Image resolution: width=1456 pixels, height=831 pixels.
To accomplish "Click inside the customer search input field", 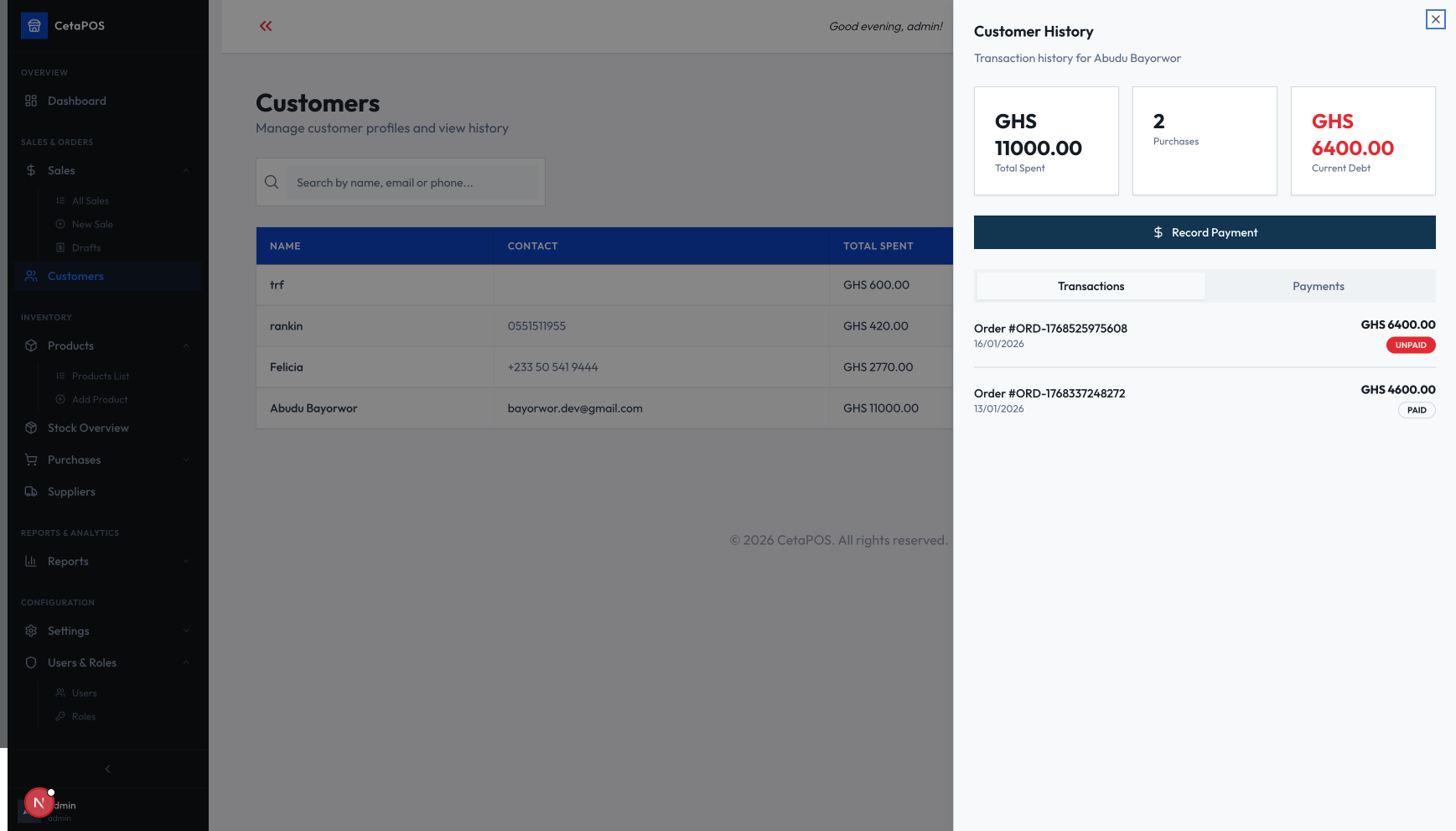I will click(411, 182).
